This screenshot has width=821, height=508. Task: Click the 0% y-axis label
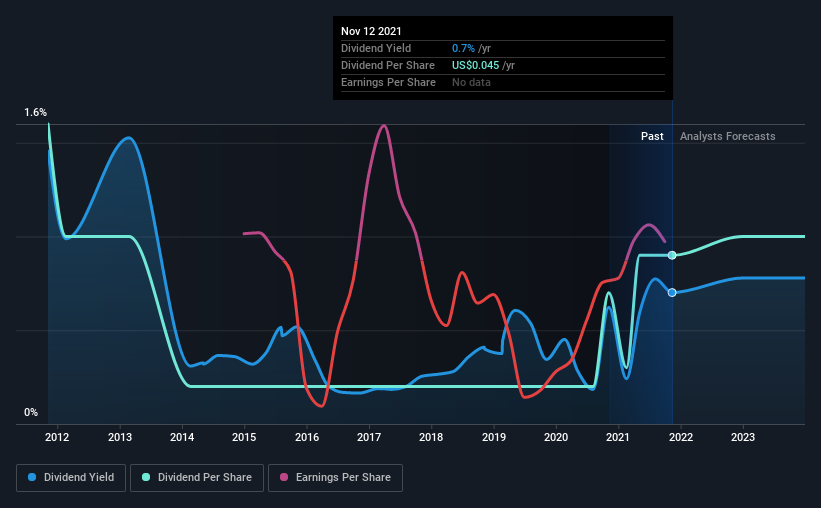click(x=31, y=413)
